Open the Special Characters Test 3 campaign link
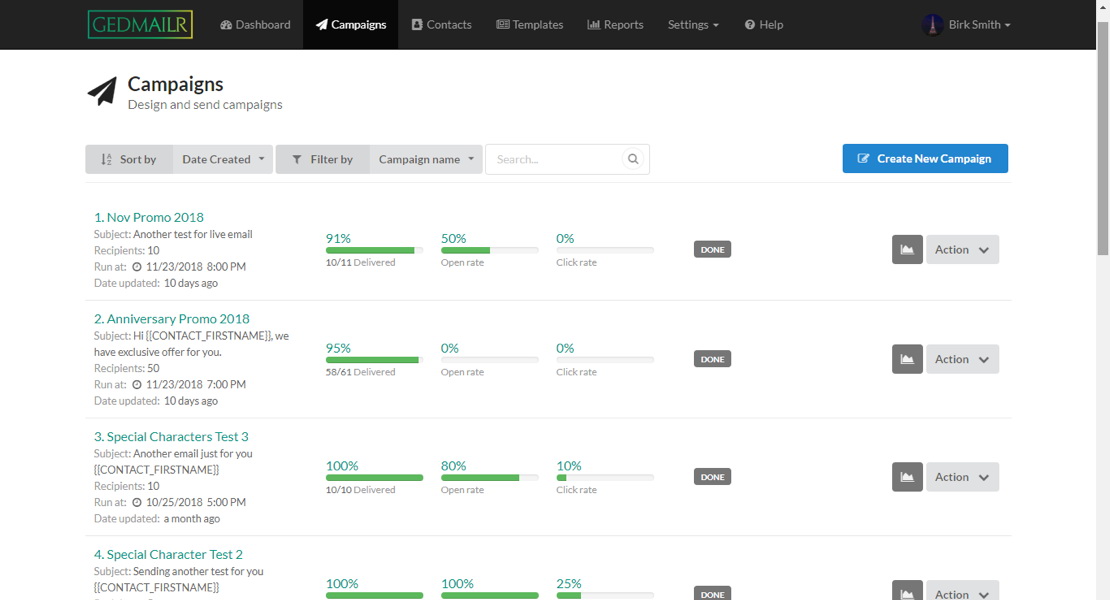This screenshot has height=600, width=1110. 171,436
